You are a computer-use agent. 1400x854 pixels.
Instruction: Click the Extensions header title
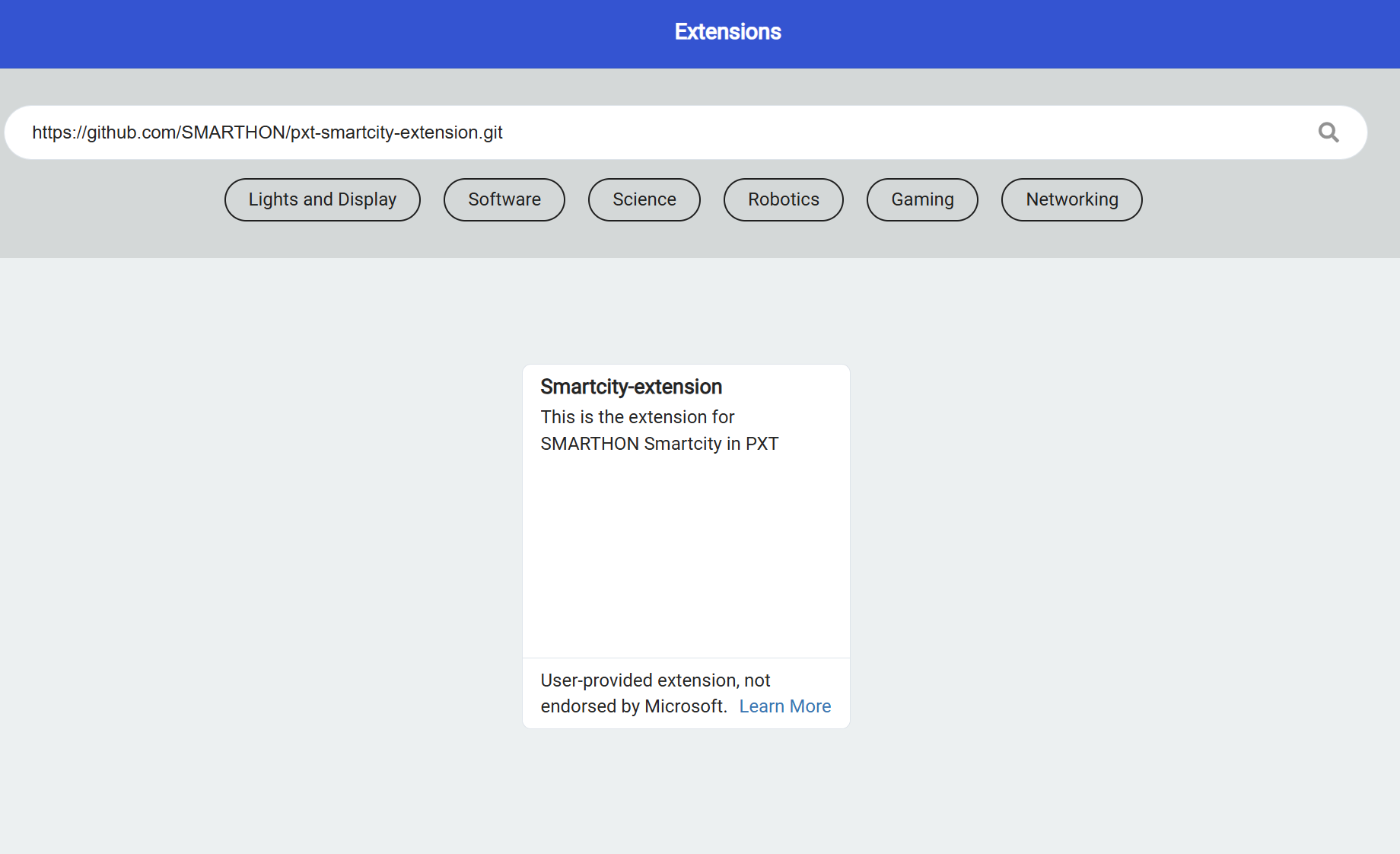(x=727, y=31)
